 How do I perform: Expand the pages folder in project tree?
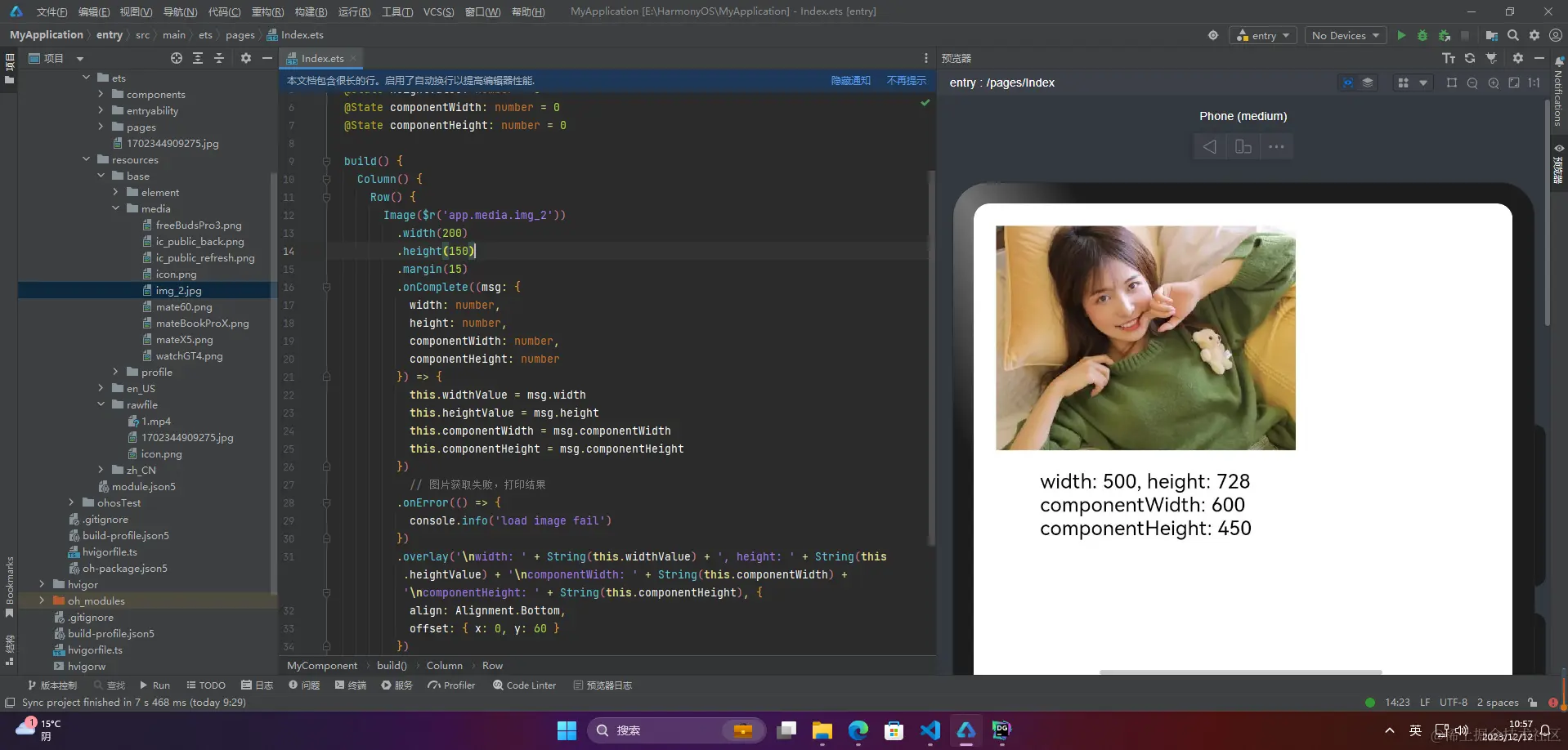101,127
